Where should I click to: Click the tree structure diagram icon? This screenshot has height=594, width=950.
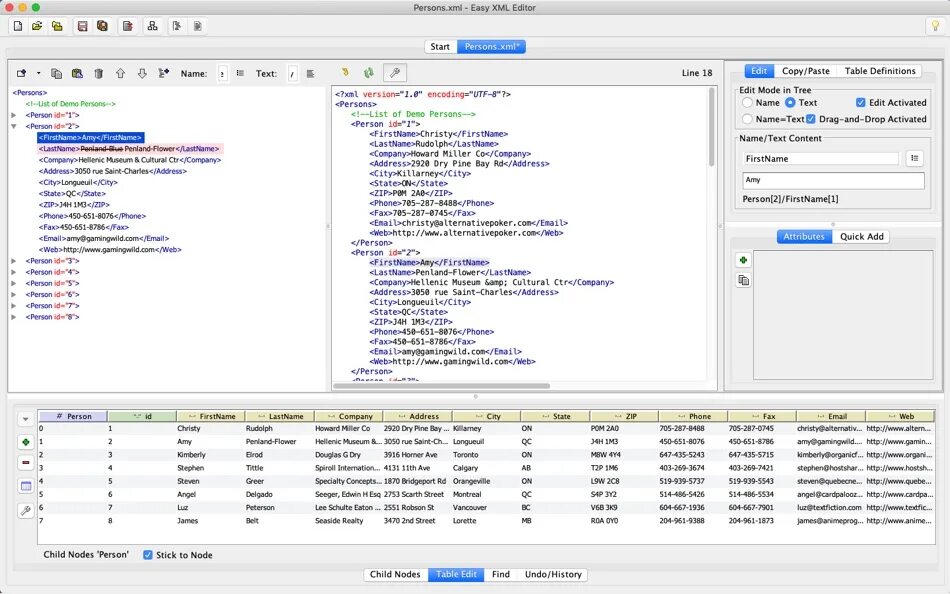[x=153, y=26]
